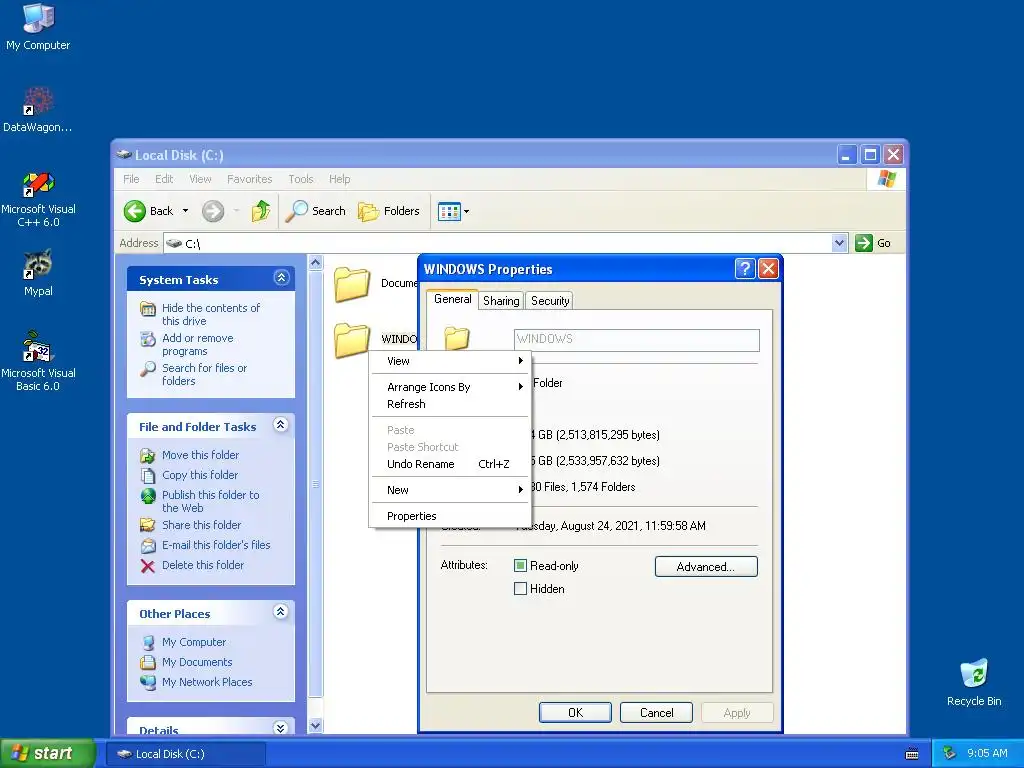Click the task pane scroll down arrow
The height and width of the screenshot is (768, 1024).
(315, 726)
